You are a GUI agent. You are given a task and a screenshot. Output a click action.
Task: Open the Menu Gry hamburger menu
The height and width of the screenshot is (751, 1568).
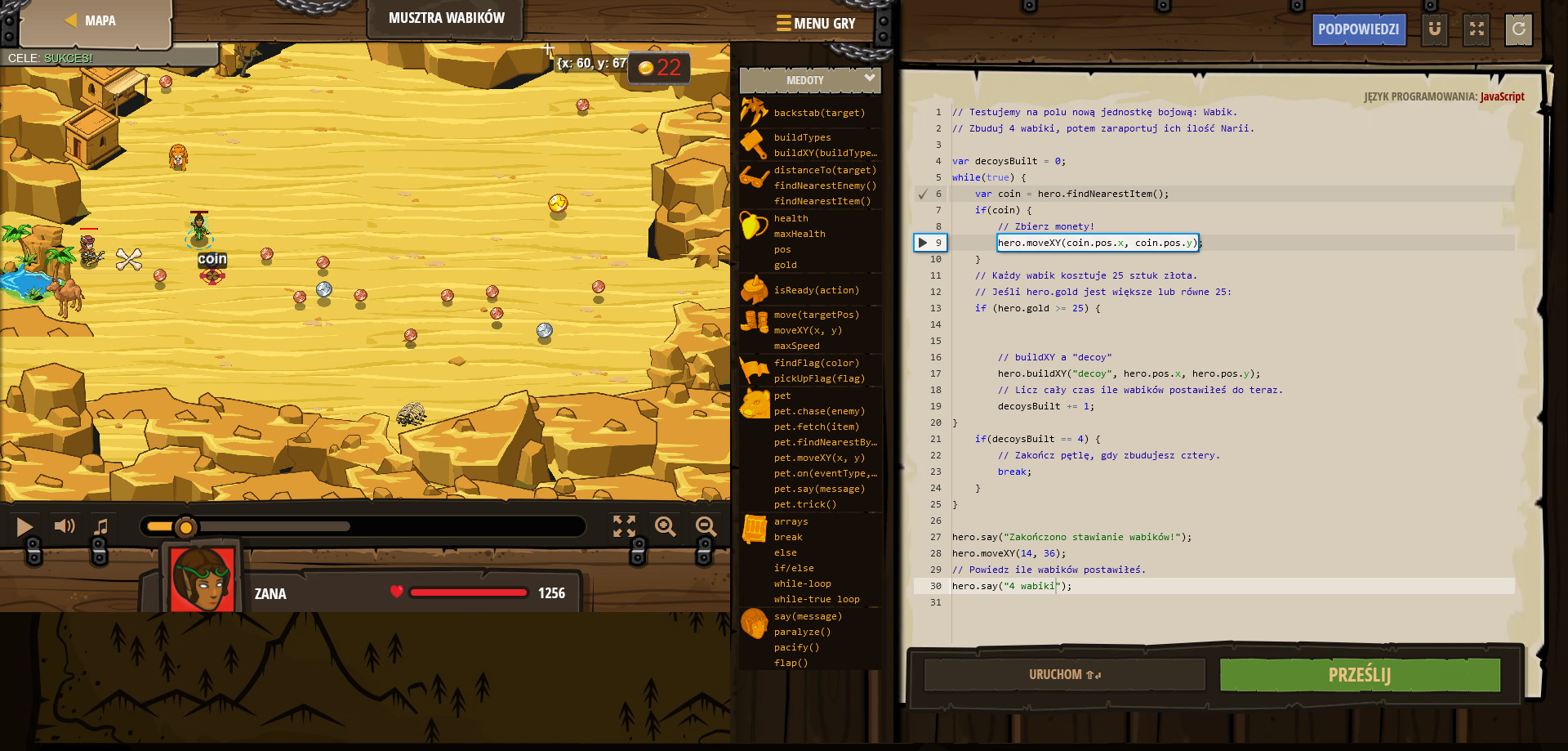pos(816,24)
